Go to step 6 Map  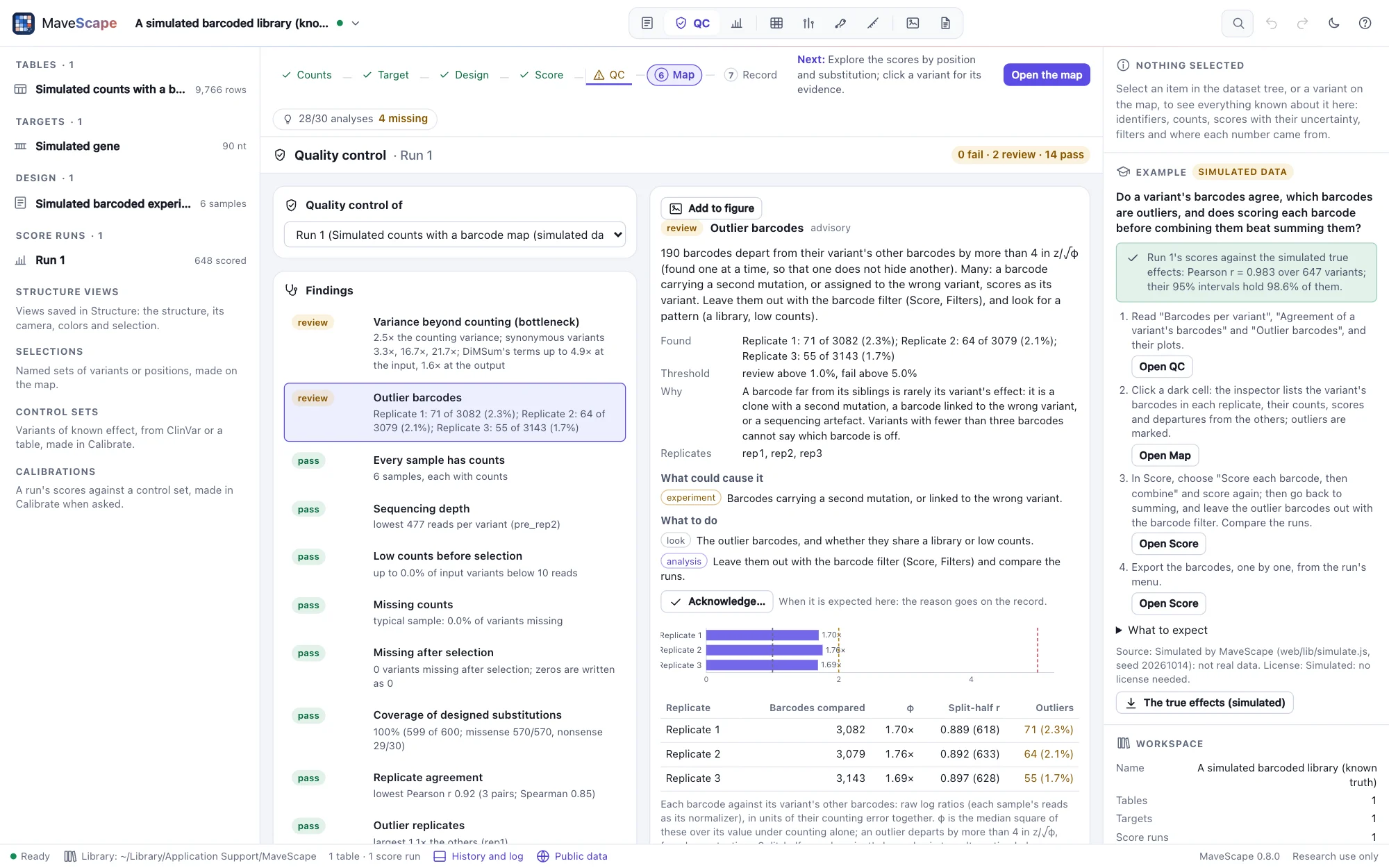(674, 75)
